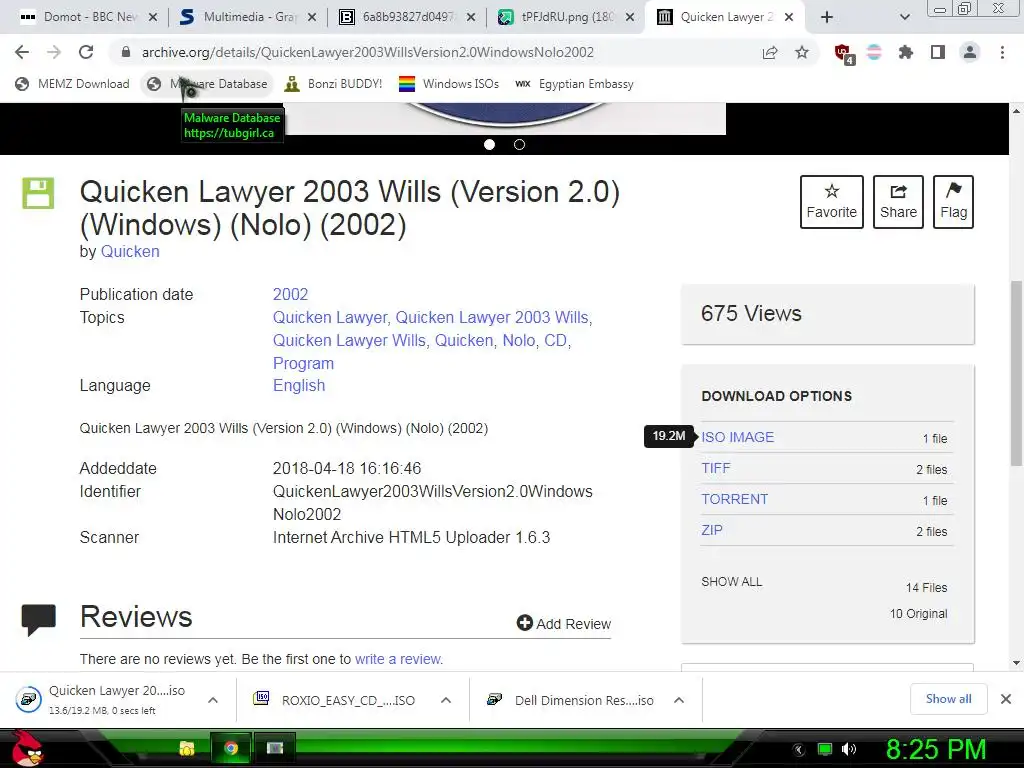Expand options for Dell Dimension Res iso download
The width and height of the screenshot is (1024, 768).
[679, 700]
